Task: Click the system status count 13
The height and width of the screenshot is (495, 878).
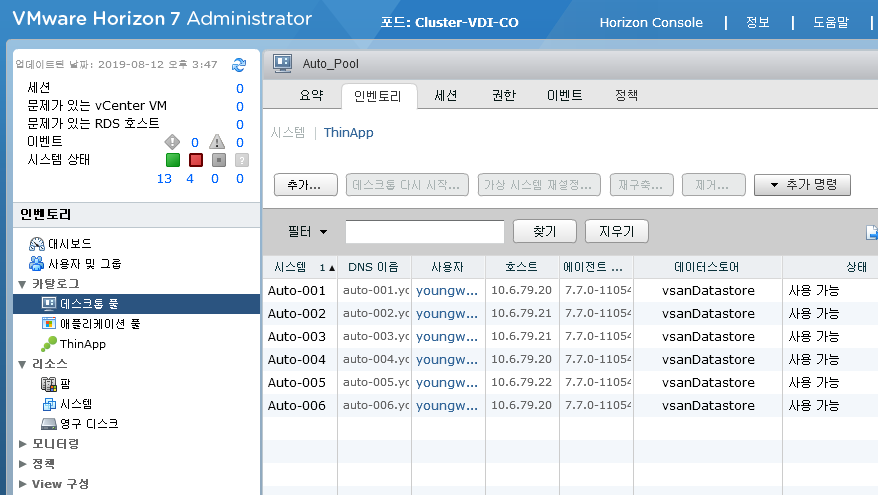Action: click(x=164, y=179)
